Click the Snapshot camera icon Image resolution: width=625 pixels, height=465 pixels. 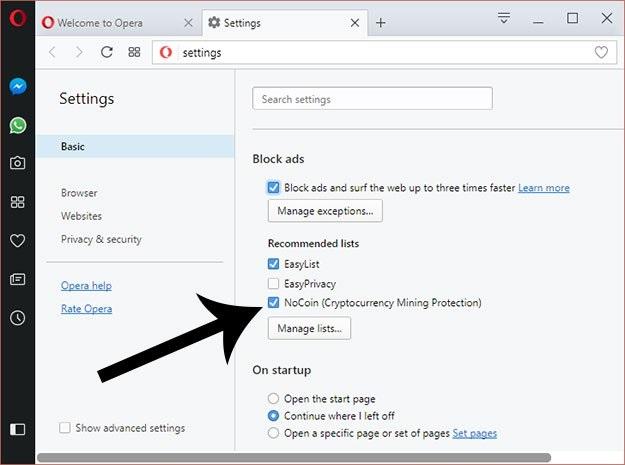point(17,163)
